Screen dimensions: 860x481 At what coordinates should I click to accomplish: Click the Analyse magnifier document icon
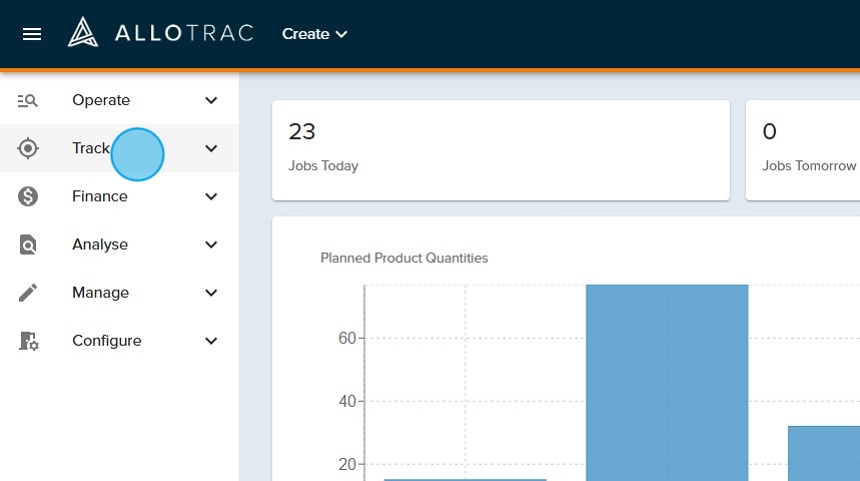tap(28, 245)
